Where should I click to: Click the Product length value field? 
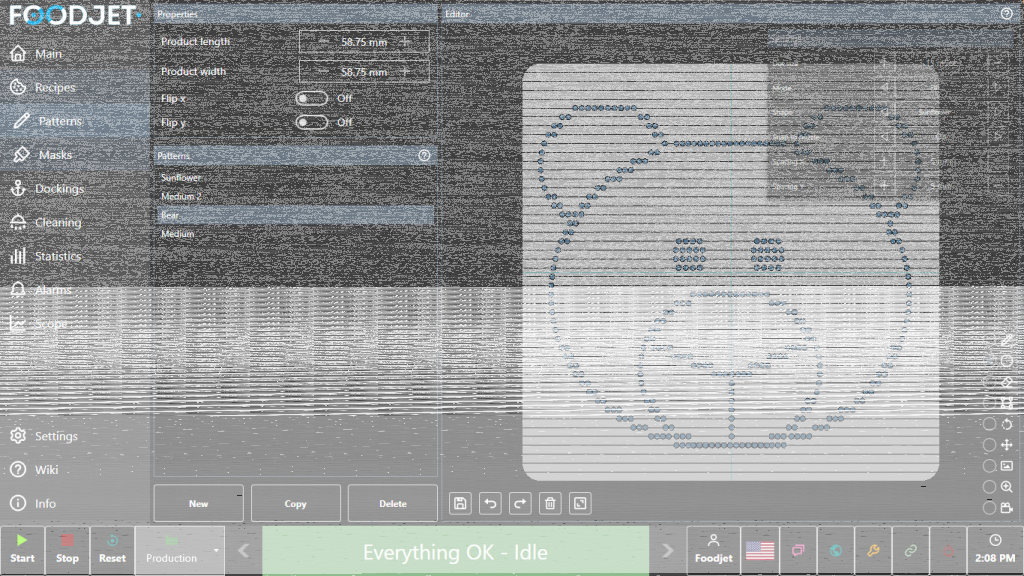[x=364, y=42]
